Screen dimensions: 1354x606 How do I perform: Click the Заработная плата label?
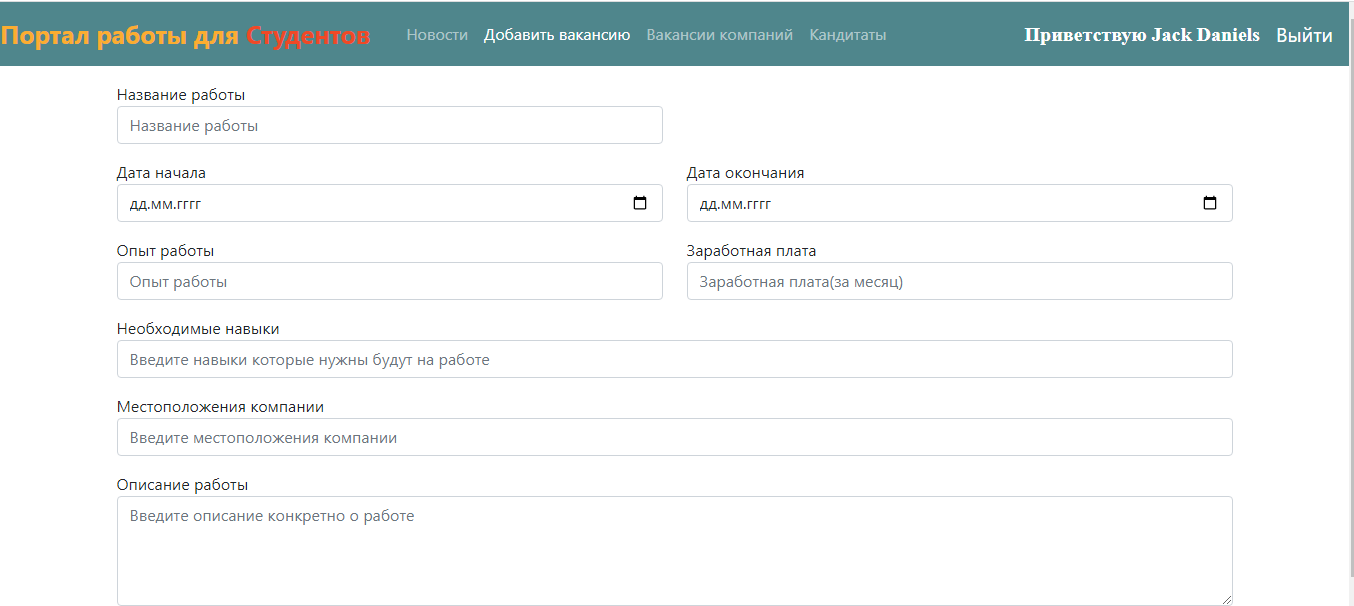pos(752,251)
